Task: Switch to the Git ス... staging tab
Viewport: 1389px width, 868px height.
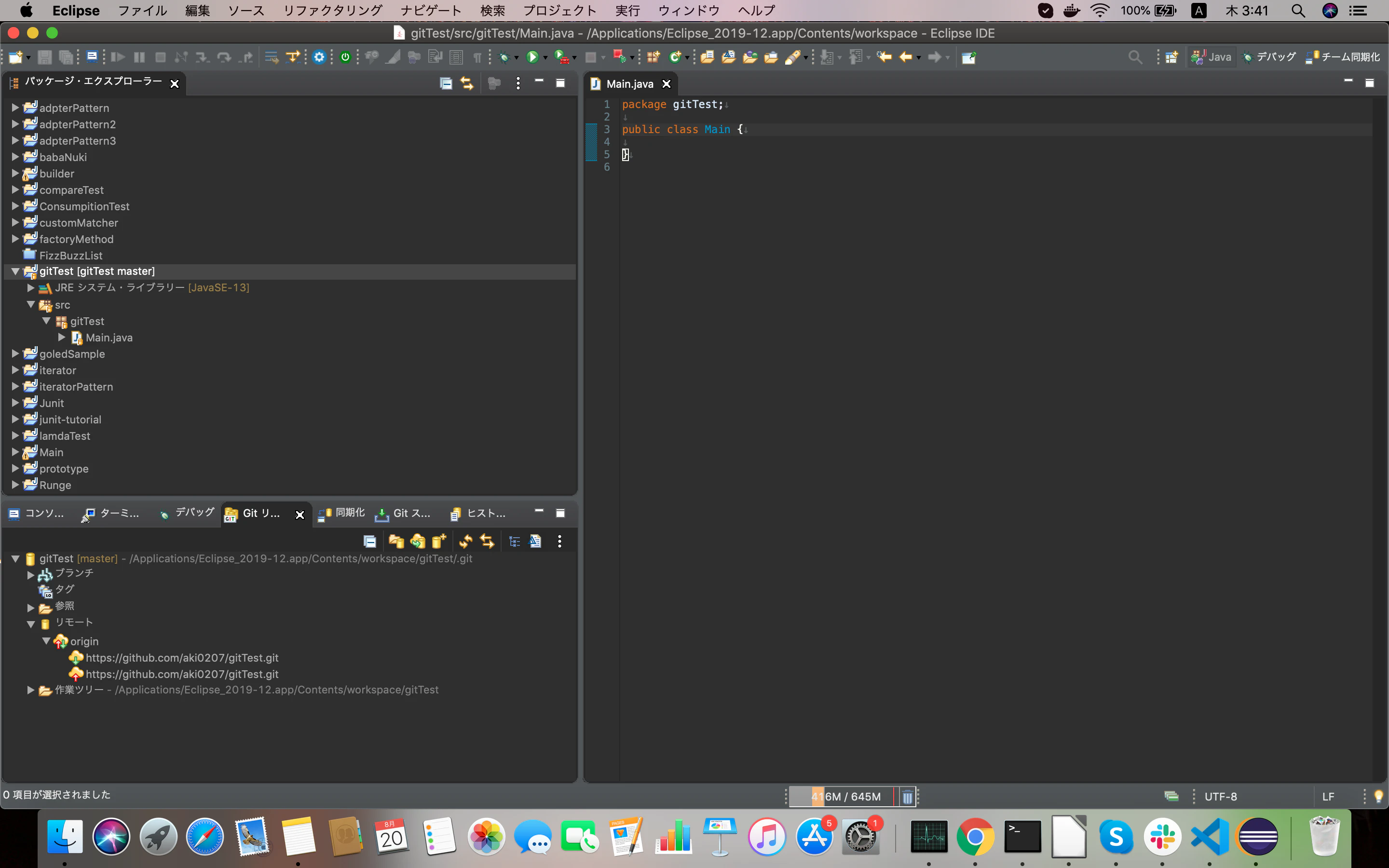Action: coord(402,513)
